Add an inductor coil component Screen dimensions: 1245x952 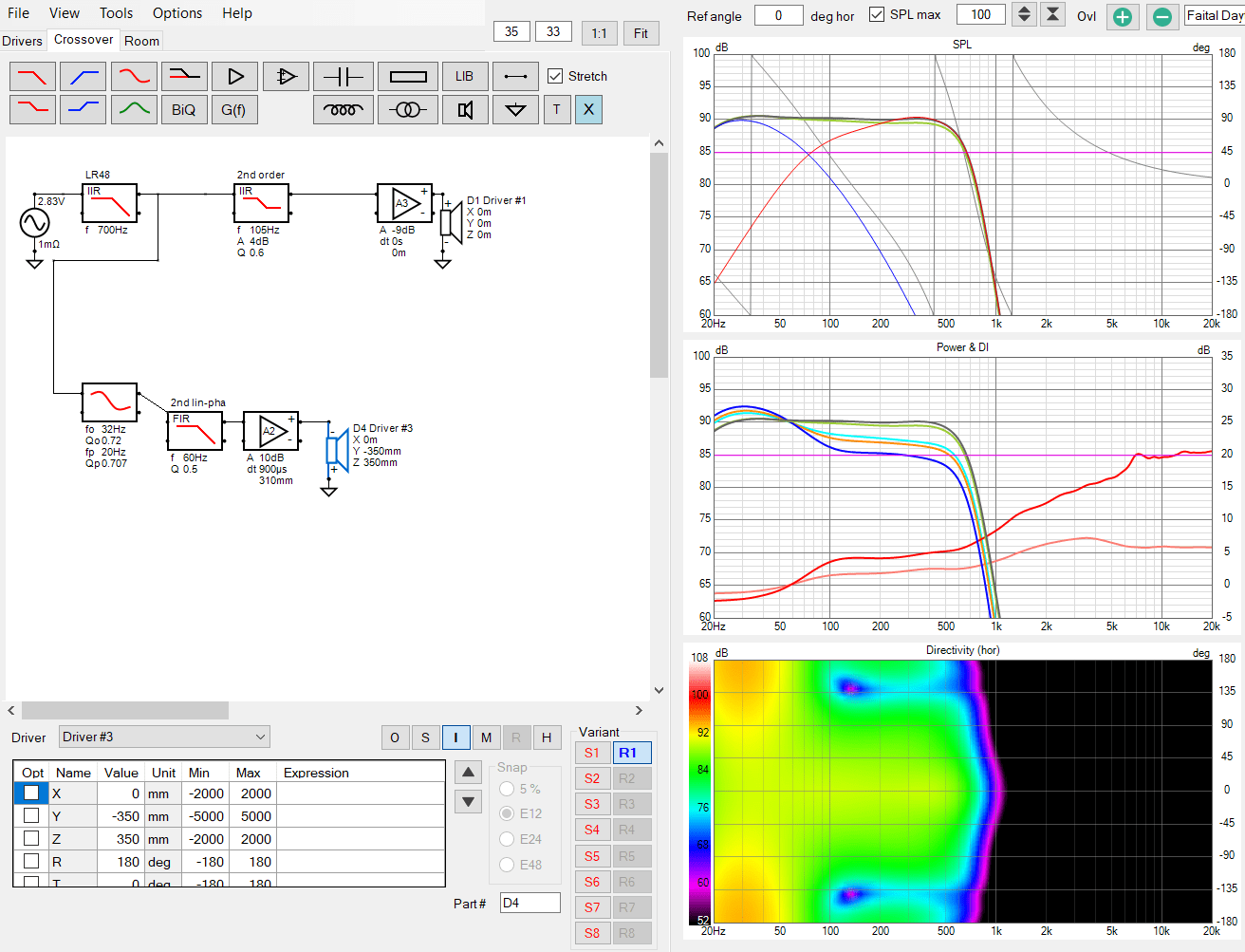[344, 109]
